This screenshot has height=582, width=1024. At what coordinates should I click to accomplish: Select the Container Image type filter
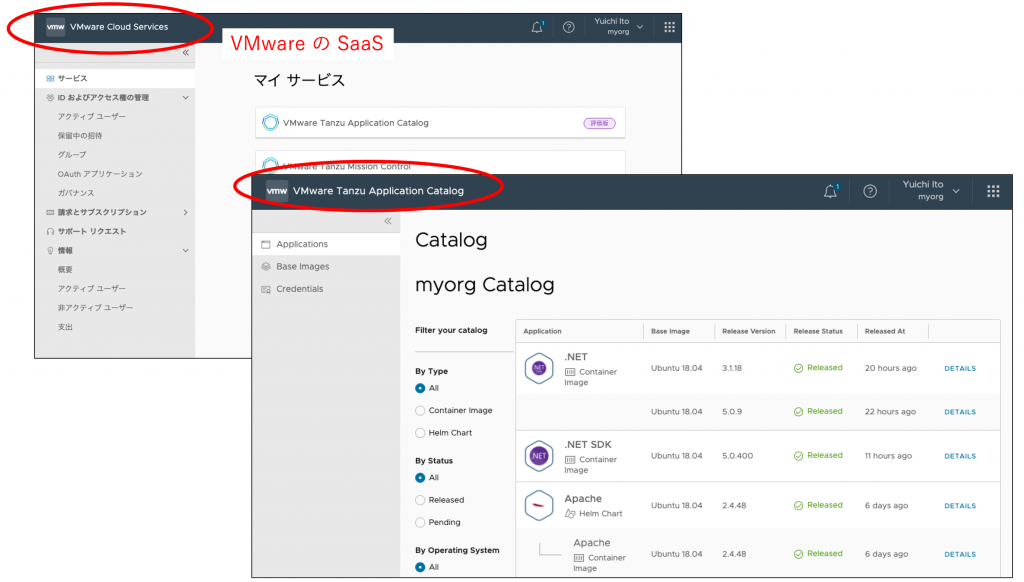420,411
